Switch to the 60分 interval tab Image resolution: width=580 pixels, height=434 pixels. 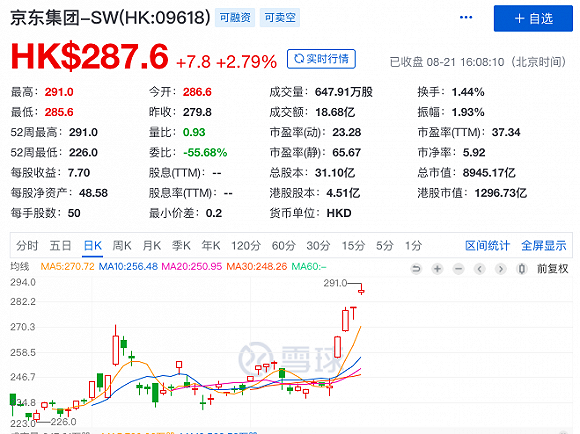point(284,246)
